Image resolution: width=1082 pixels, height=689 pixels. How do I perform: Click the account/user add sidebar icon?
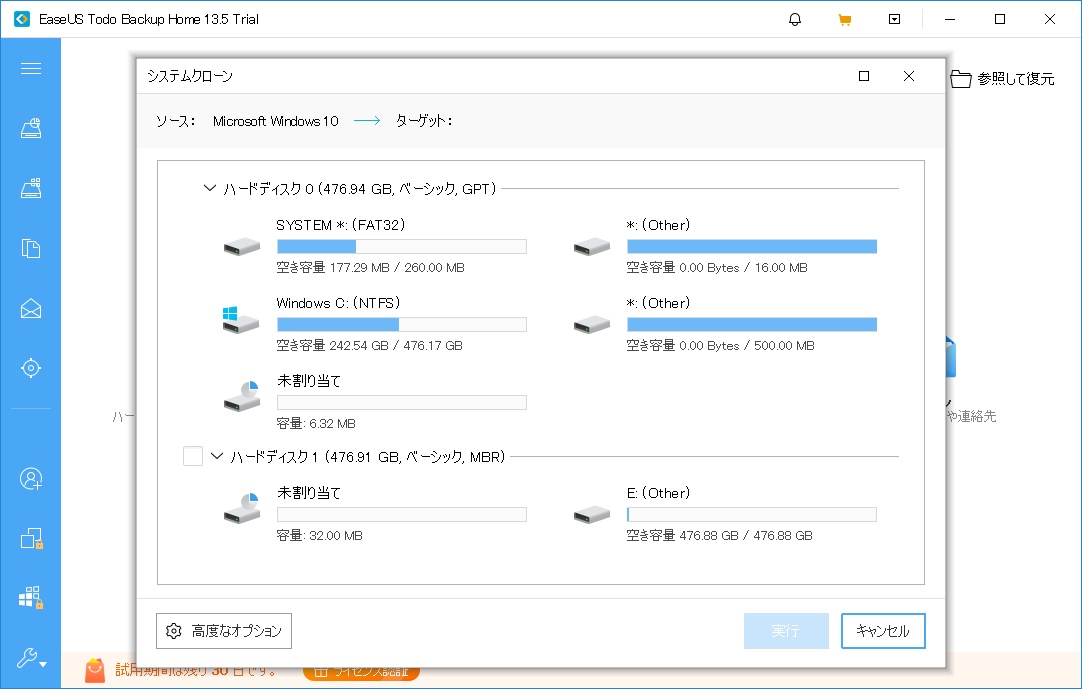(x=31, y=478)
